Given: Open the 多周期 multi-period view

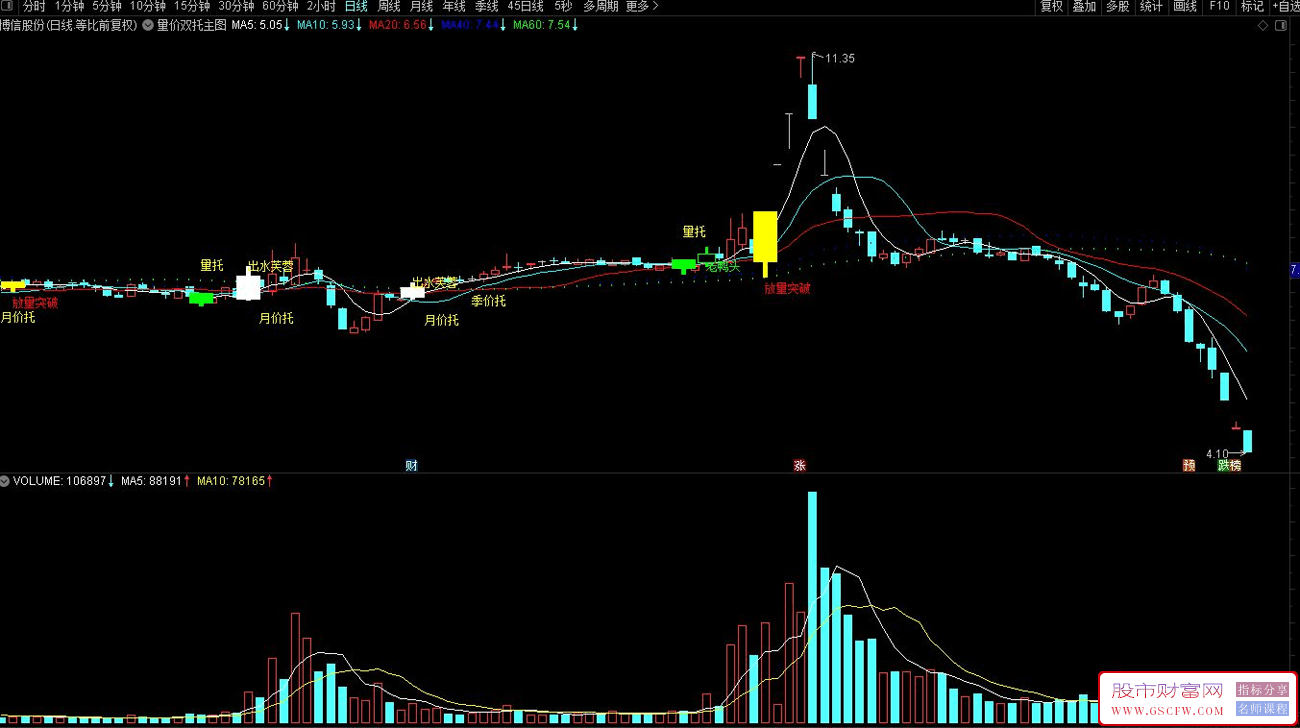Looking at the screenshot, I should 601,6.
